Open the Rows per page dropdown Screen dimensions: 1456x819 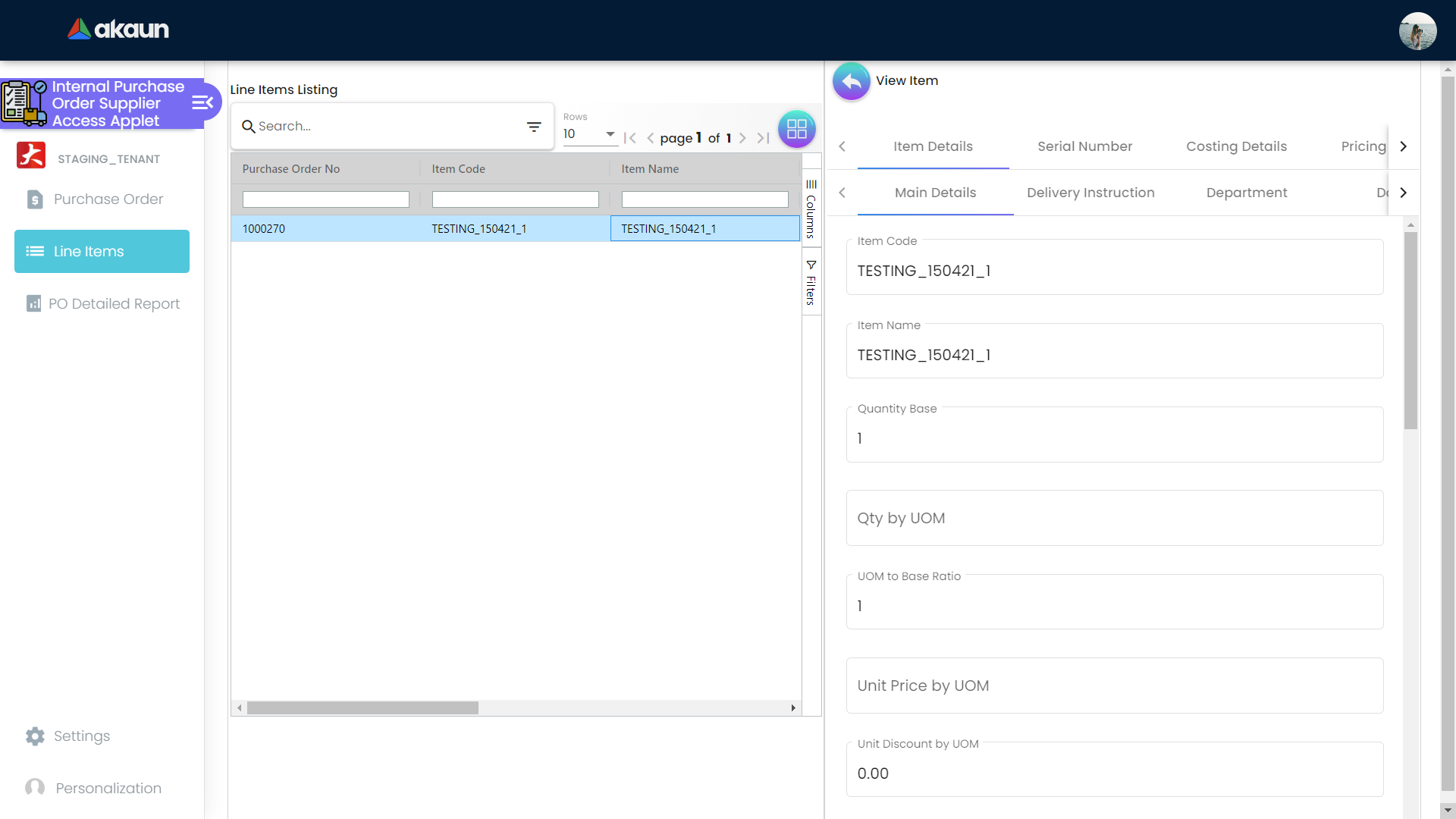click(x=589, y=134)
